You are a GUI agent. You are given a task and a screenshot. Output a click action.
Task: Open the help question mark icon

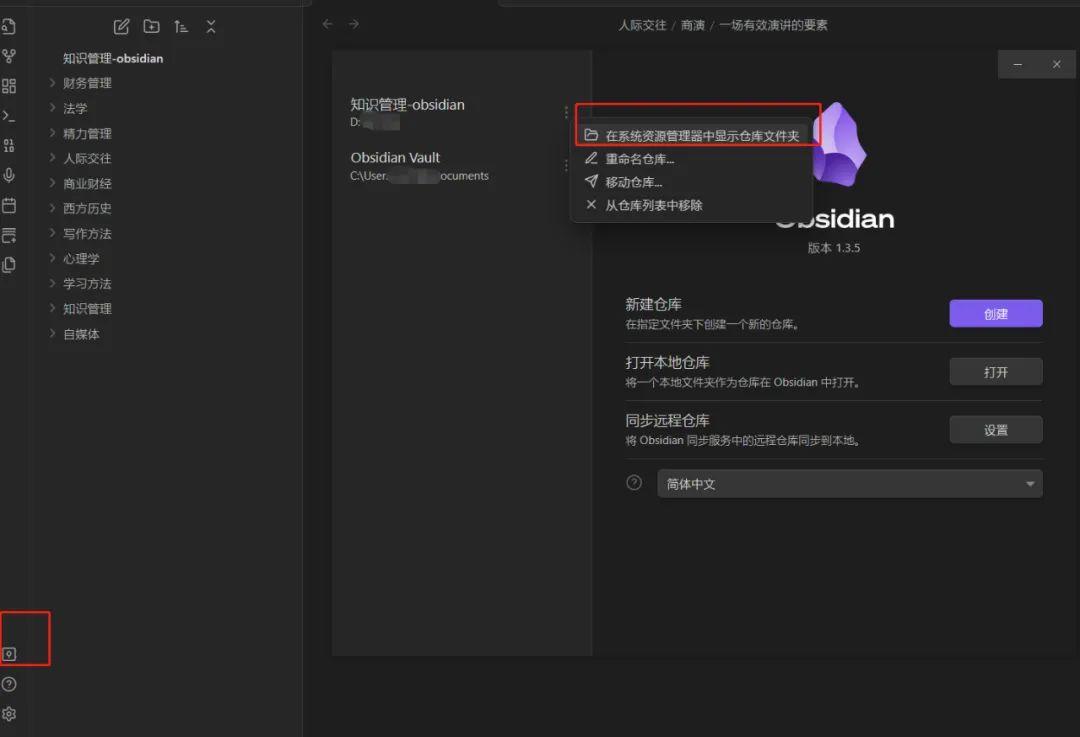(10, 684)
